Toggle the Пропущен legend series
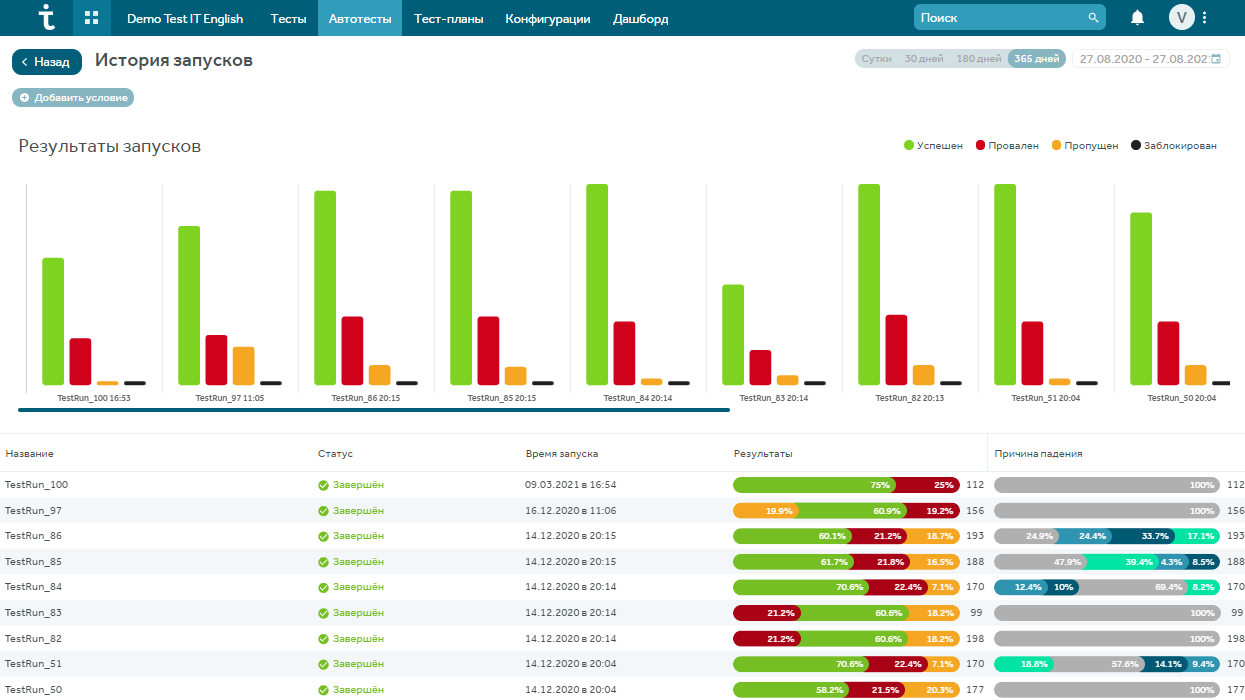Viewport: 1245px width, 700px height. tap(1084, 146)
